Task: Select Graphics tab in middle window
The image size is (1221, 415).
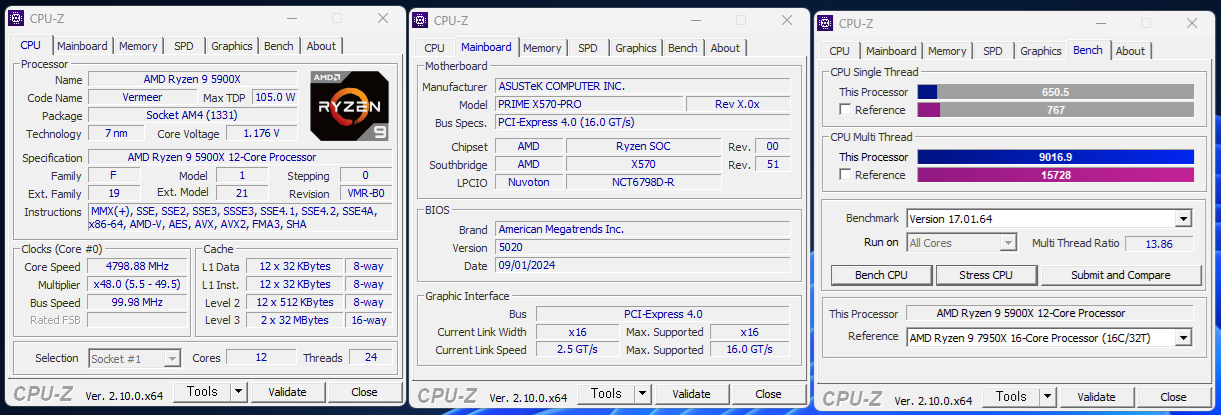Action: pos(636,48)
